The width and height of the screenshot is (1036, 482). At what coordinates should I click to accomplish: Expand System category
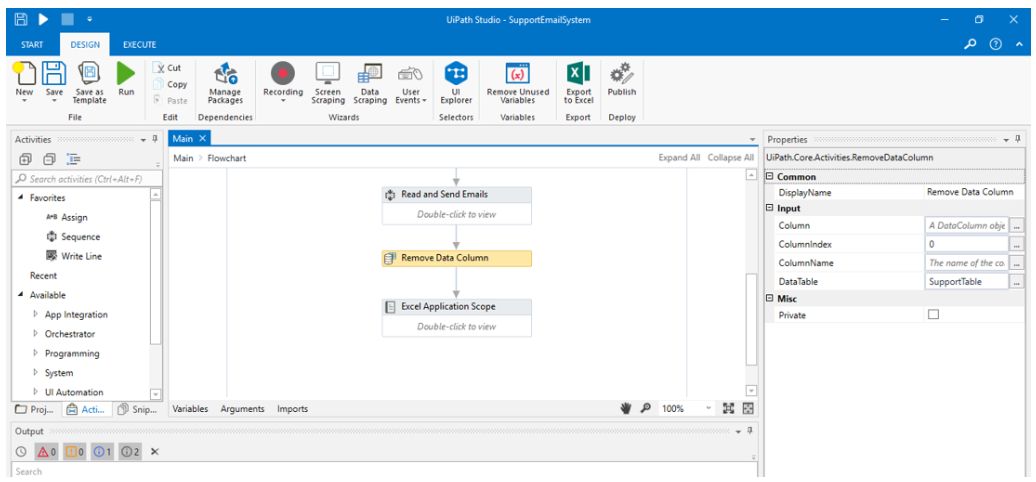[36, 372]
